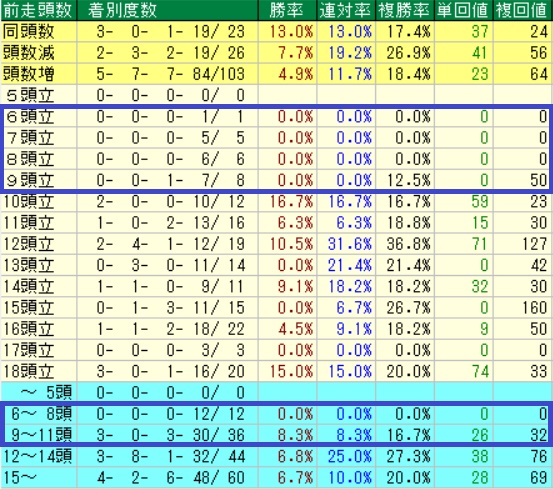Click 頭数増 複回値 value 64

(539, 74)
